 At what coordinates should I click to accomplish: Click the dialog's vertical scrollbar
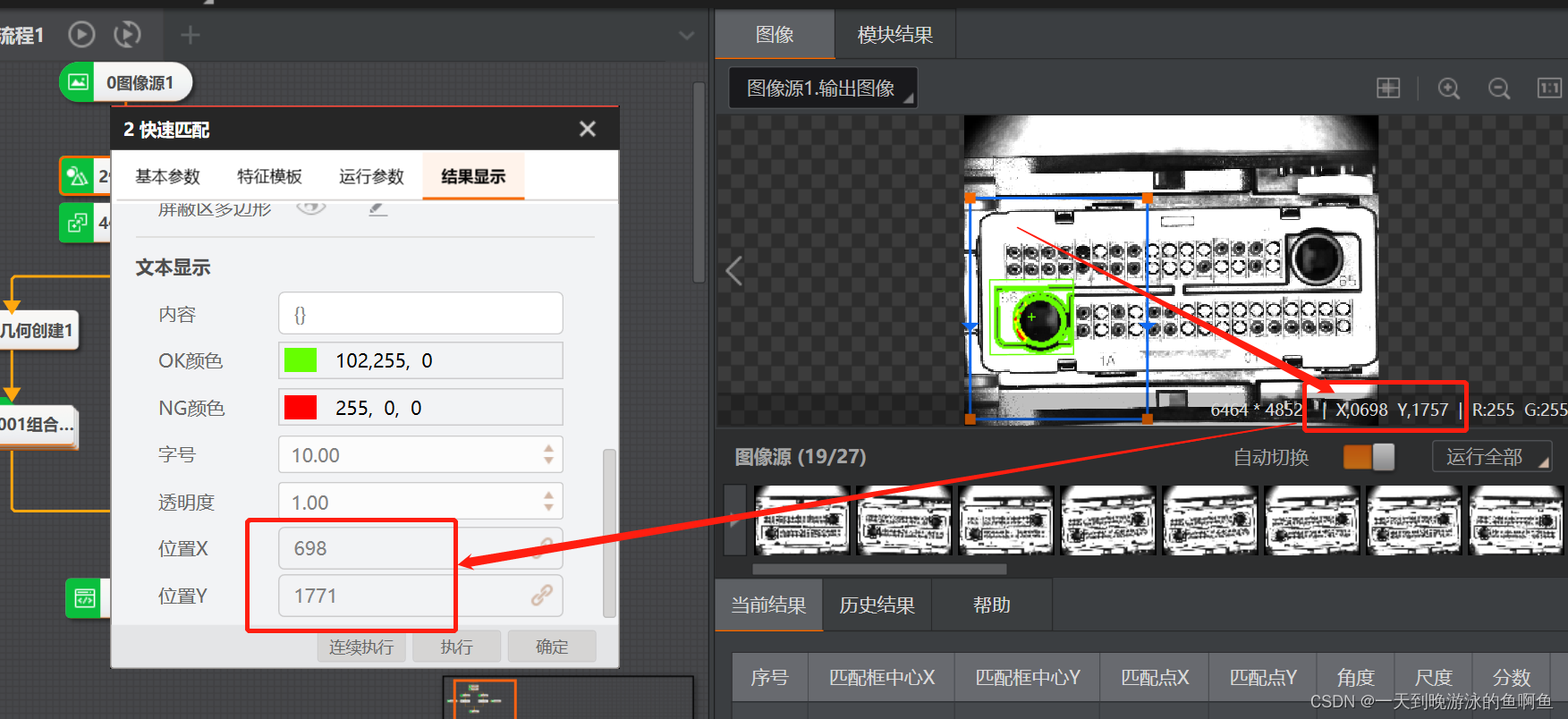(x=610, y=533)
